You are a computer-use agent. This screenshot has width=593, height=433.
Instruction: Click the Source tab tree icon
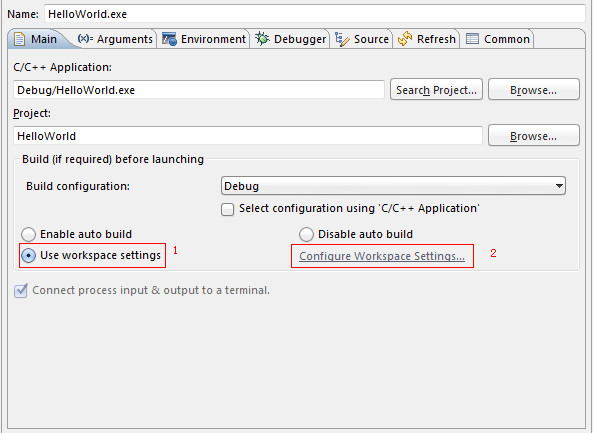click(342, 39)
